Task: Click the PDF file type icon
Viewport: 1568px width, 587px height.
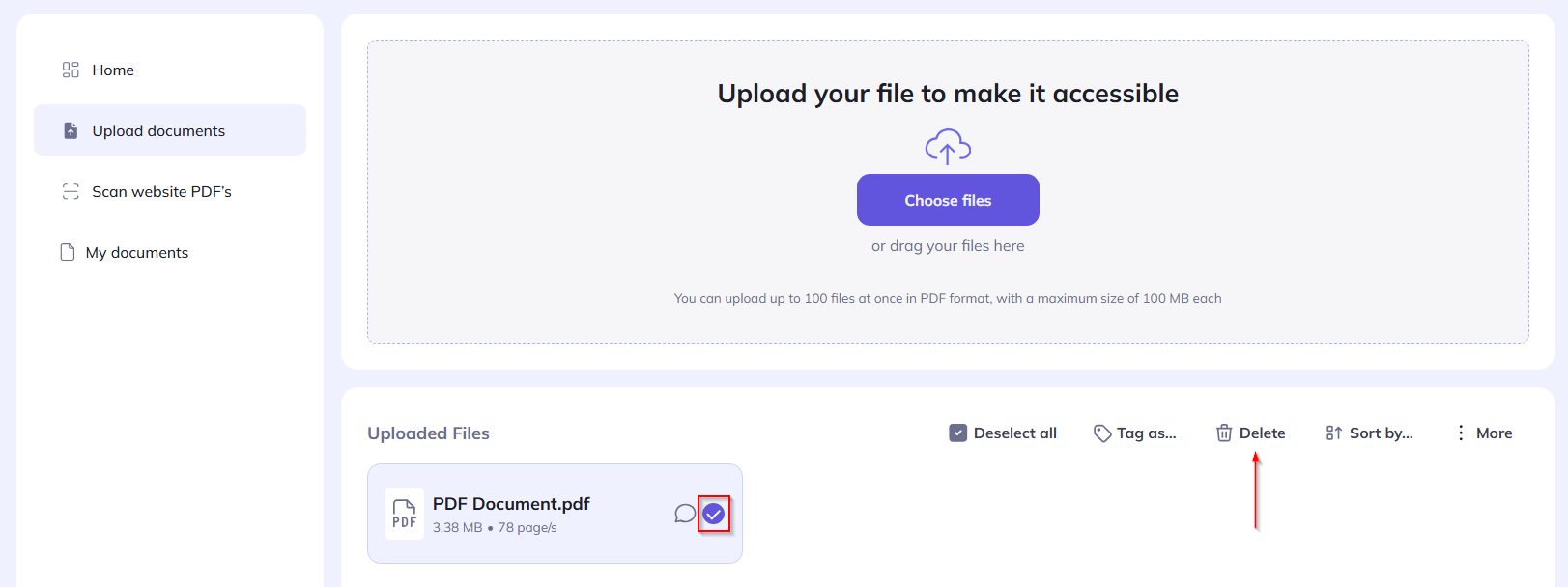Action: (x=405, y=514)
